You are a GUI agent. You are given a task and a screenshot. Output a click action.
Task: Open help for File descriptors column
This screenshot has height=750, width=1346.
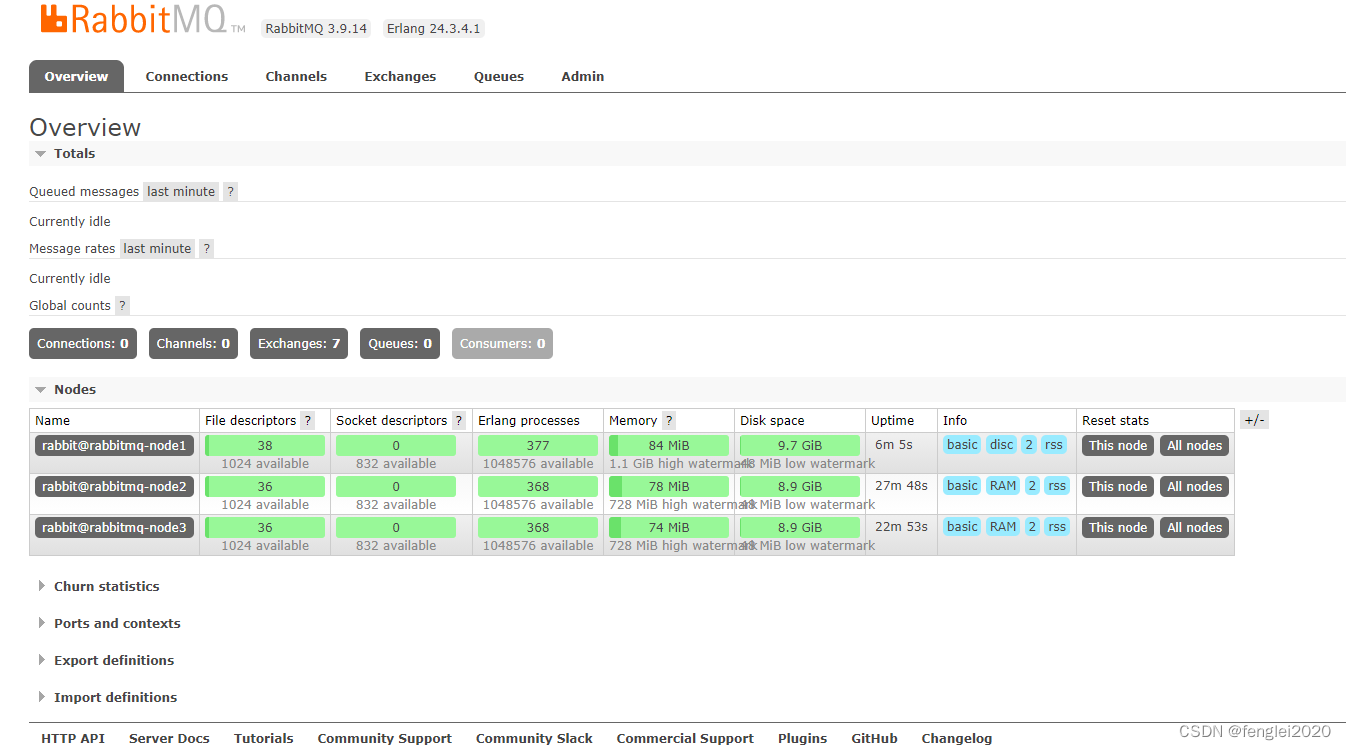point(308,421)
